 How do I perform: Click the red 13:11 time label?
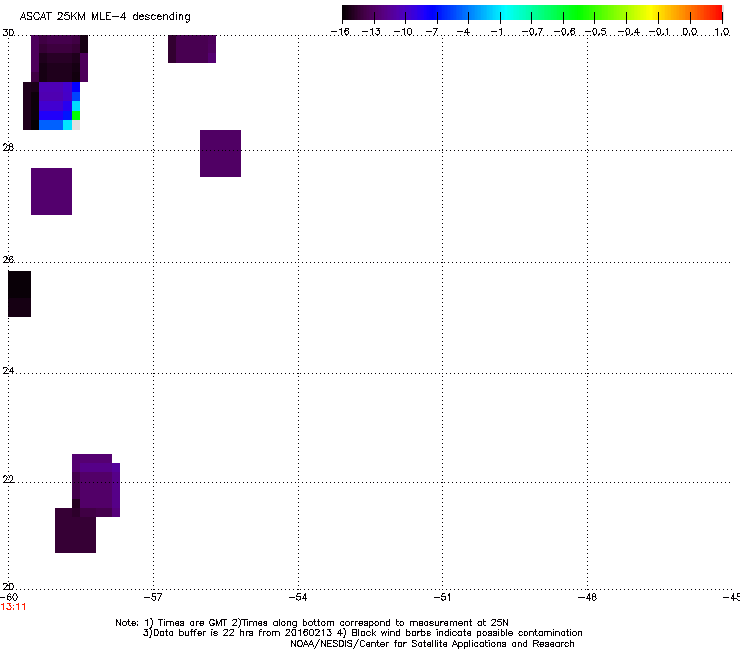pos(13,607)
